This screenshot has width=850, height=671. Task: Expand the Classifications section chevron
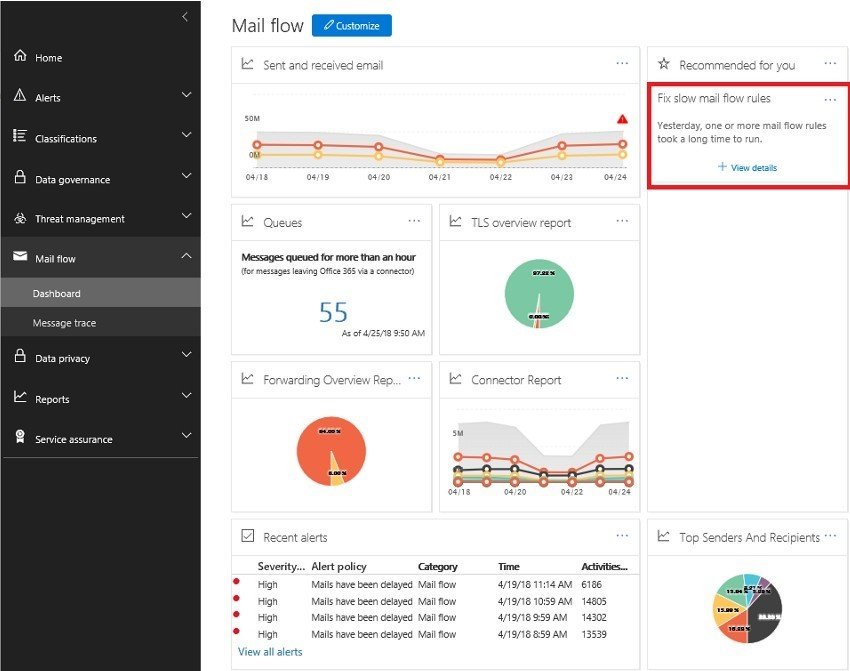point(186,134)
